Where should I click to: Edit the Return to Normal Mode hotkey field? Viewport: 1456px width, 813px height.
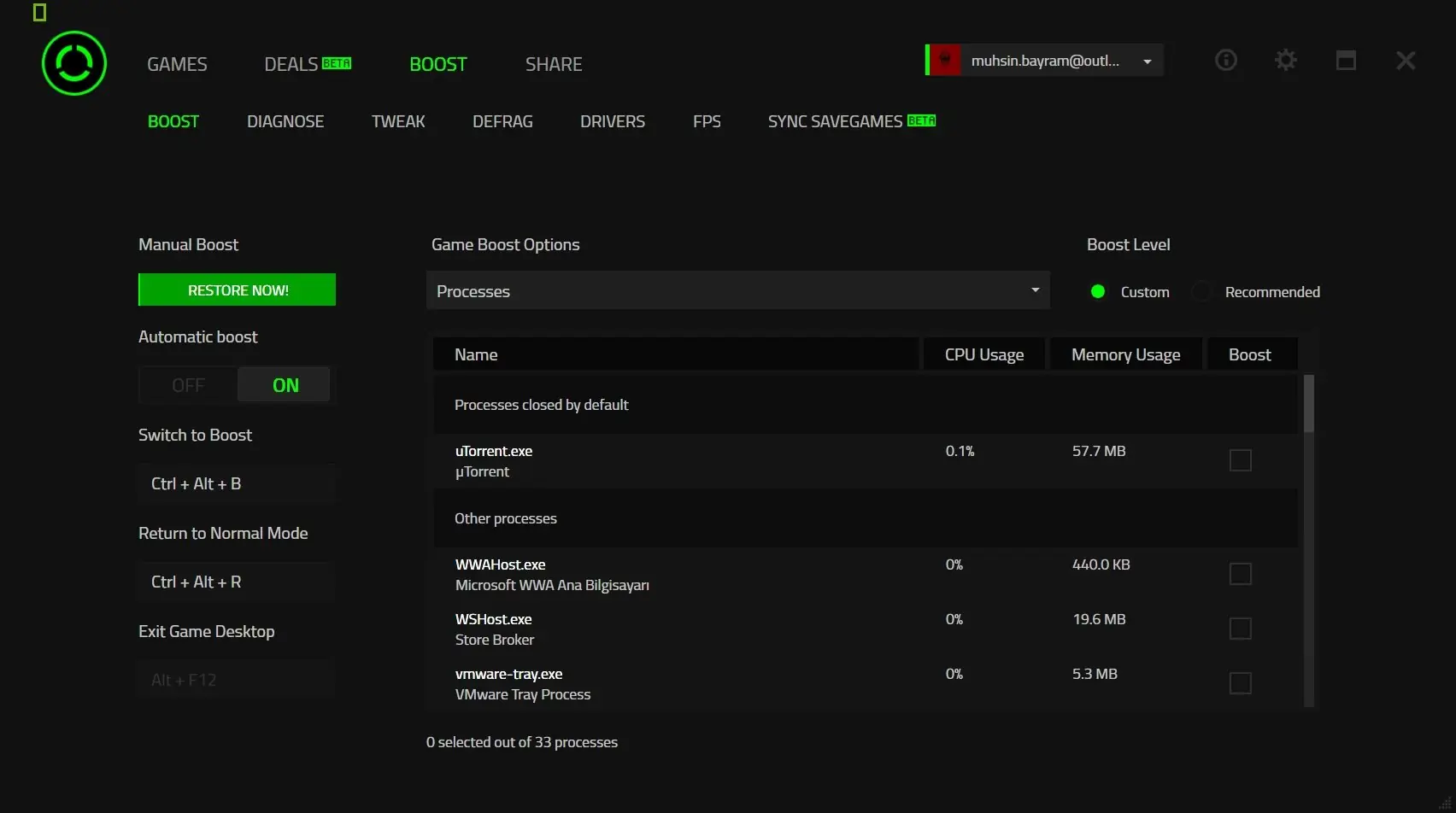237,582
